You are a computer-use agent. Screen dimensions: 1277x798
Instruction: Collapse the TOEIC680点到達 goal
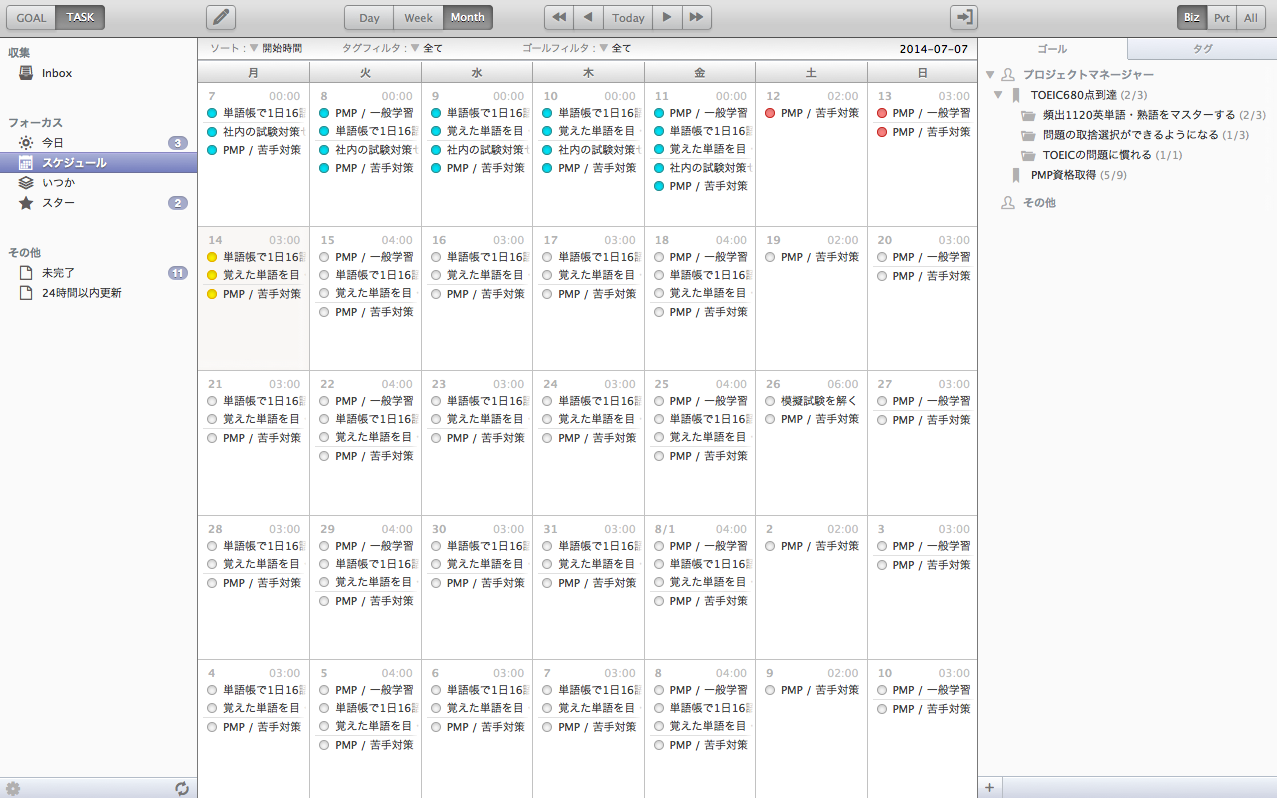coord(998,95)
